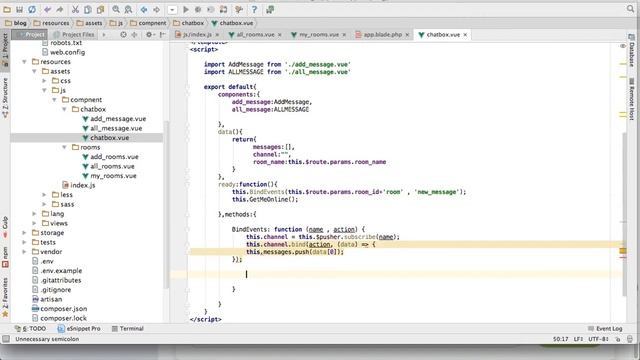Click the Help question mark icon
The height and width of the screenshot is (360, 640).
click(254, 9)
